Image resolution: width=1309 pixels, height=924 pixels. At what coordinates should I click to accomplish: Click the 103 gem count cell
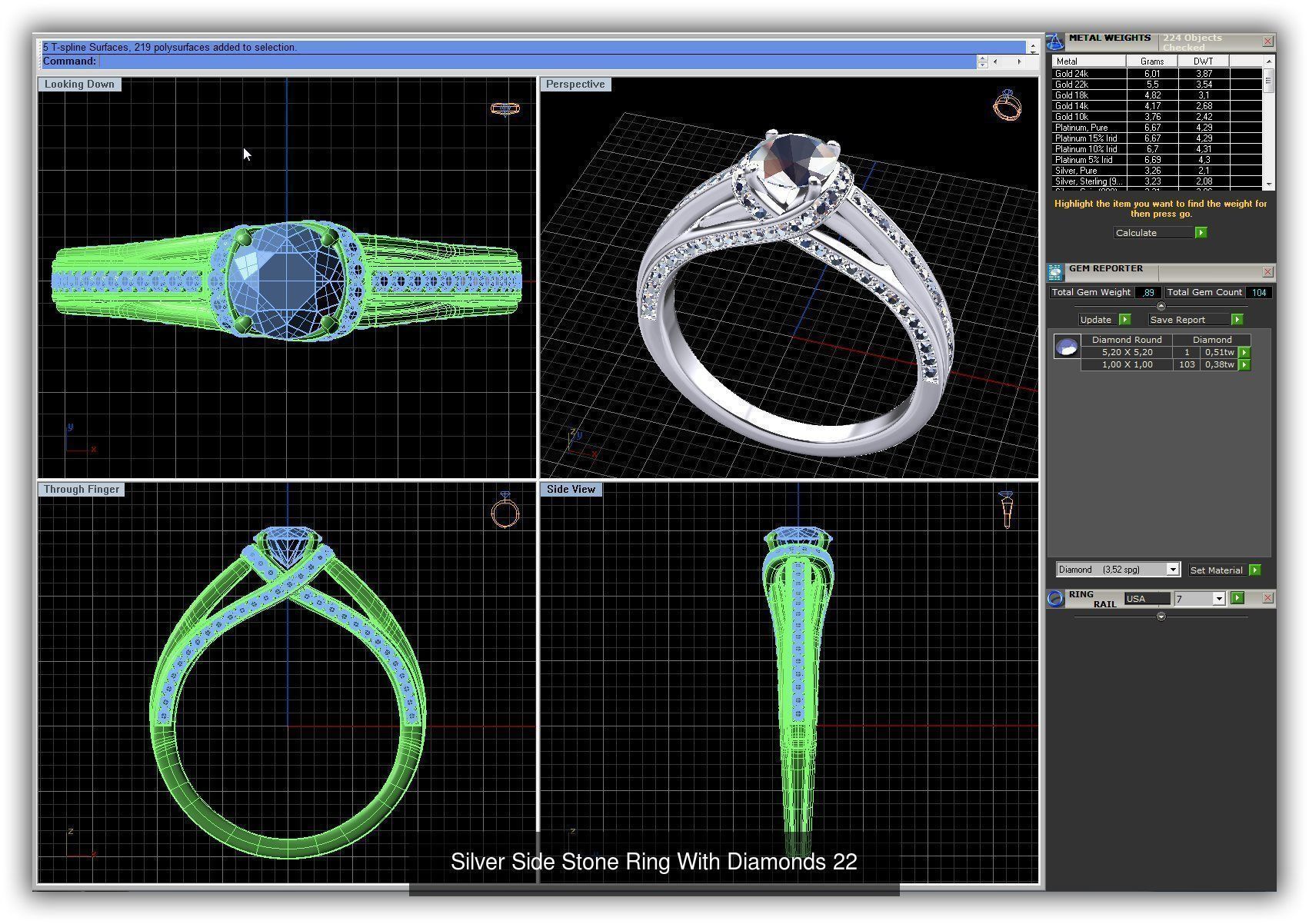coord(1187,365)
